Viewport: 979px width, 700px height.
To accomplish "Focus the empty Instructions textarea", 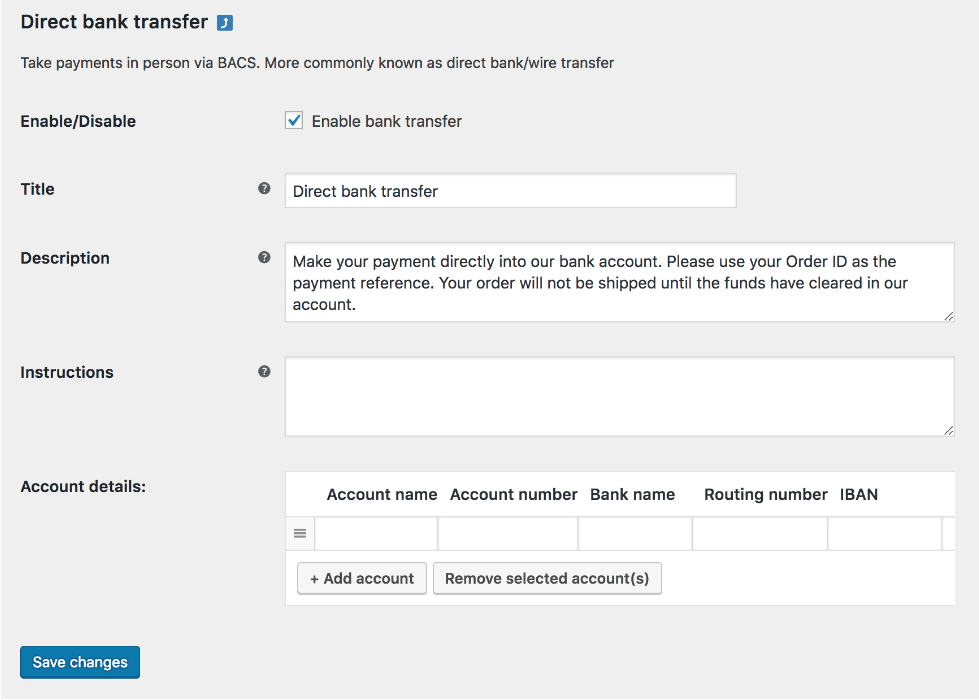I will pos(618,397).
